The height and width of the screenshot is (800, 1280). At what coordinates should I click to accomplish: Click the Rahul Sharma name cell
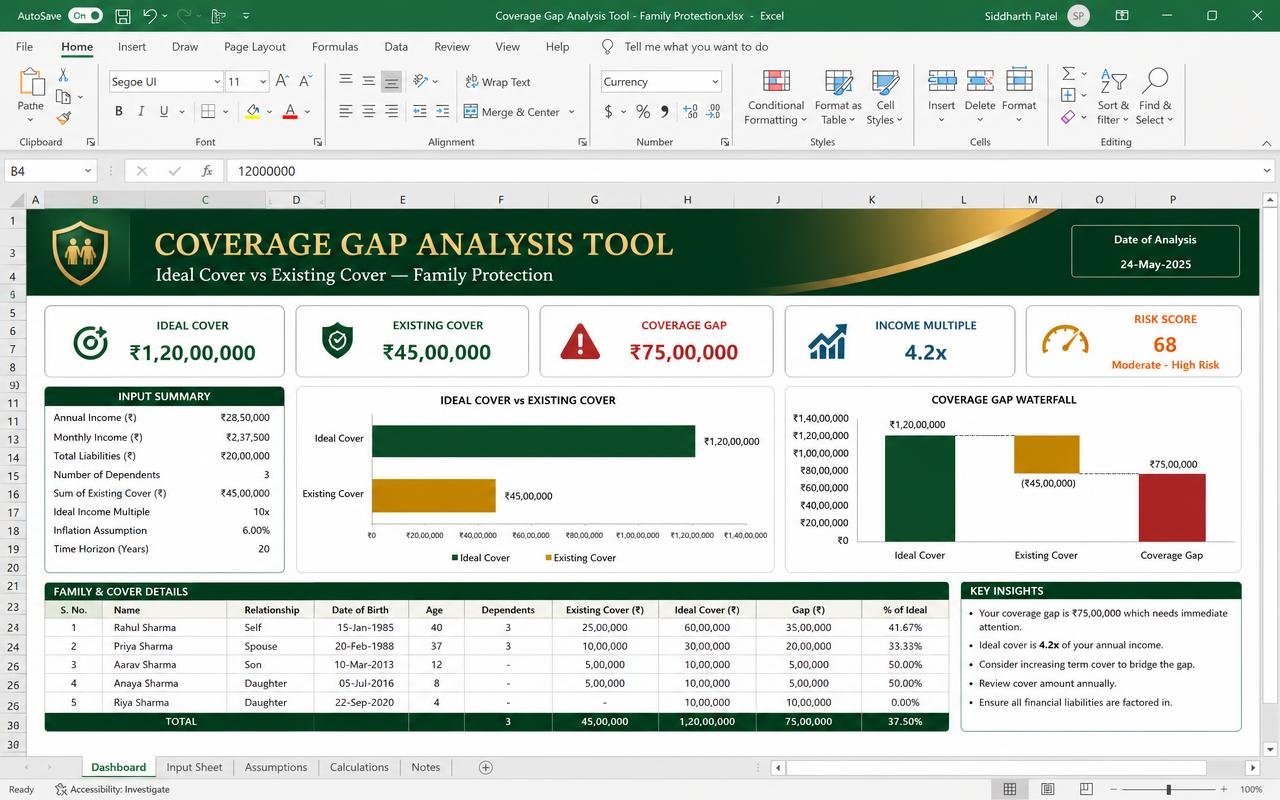pos(164,628)
